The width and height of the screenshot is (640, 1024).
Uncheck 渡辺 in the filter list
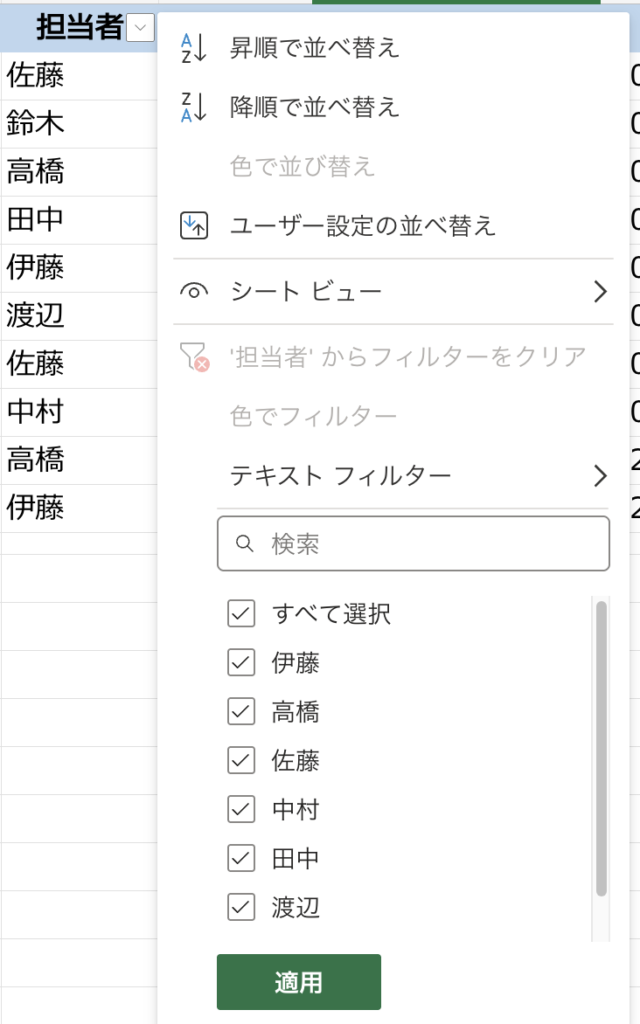(x=241, y=908)
